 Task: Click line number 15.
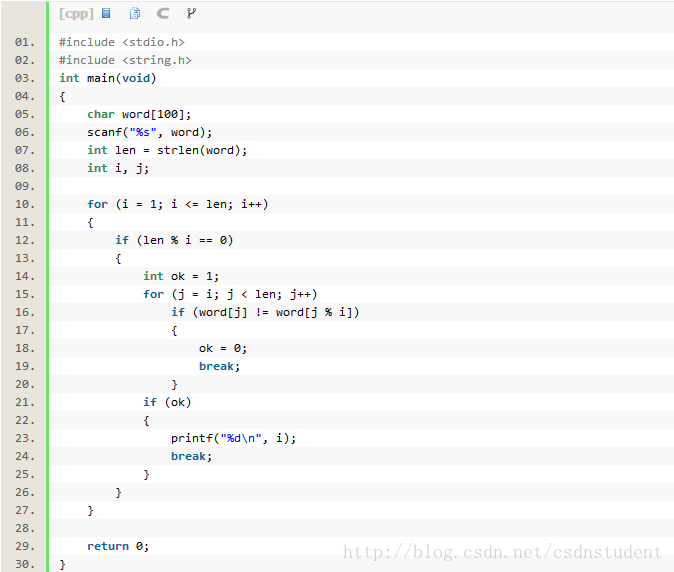point(25,294)
